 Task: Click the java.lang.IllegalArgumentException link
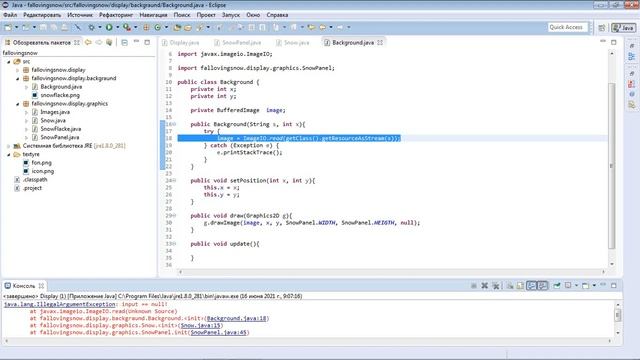[60, 304]
